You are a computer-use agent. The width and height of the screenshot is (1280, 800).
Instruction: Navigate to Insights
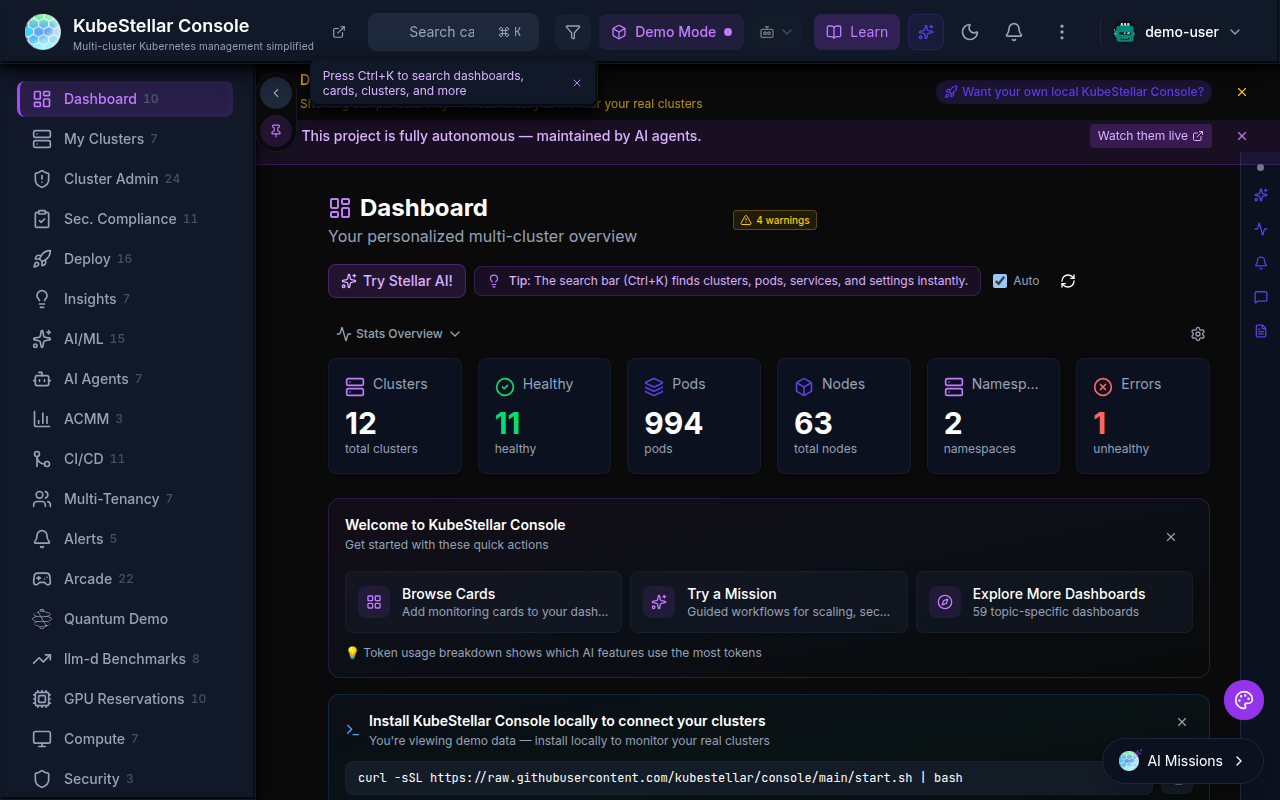point(125,299)
